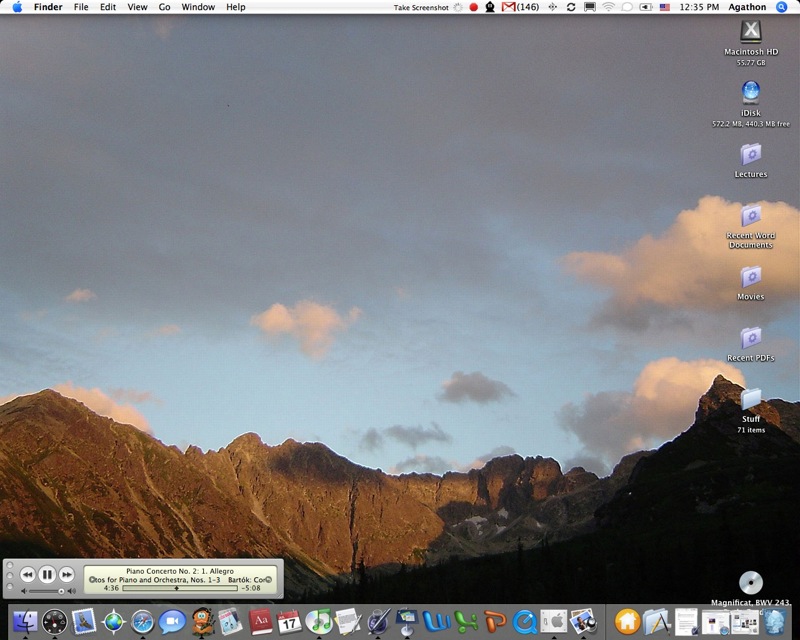Click the Trash icon in the Dock

(x=775, y=621)
